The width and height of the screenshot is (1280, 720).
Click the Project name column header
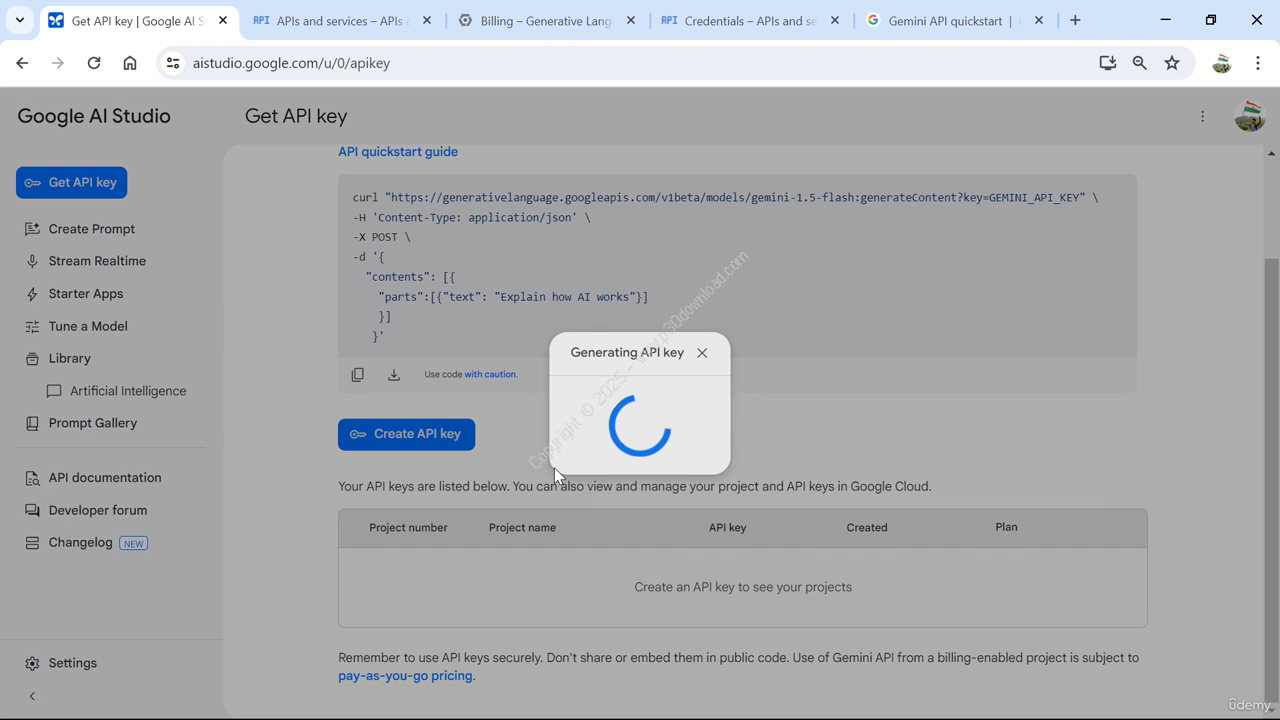(x=522, y=528)
